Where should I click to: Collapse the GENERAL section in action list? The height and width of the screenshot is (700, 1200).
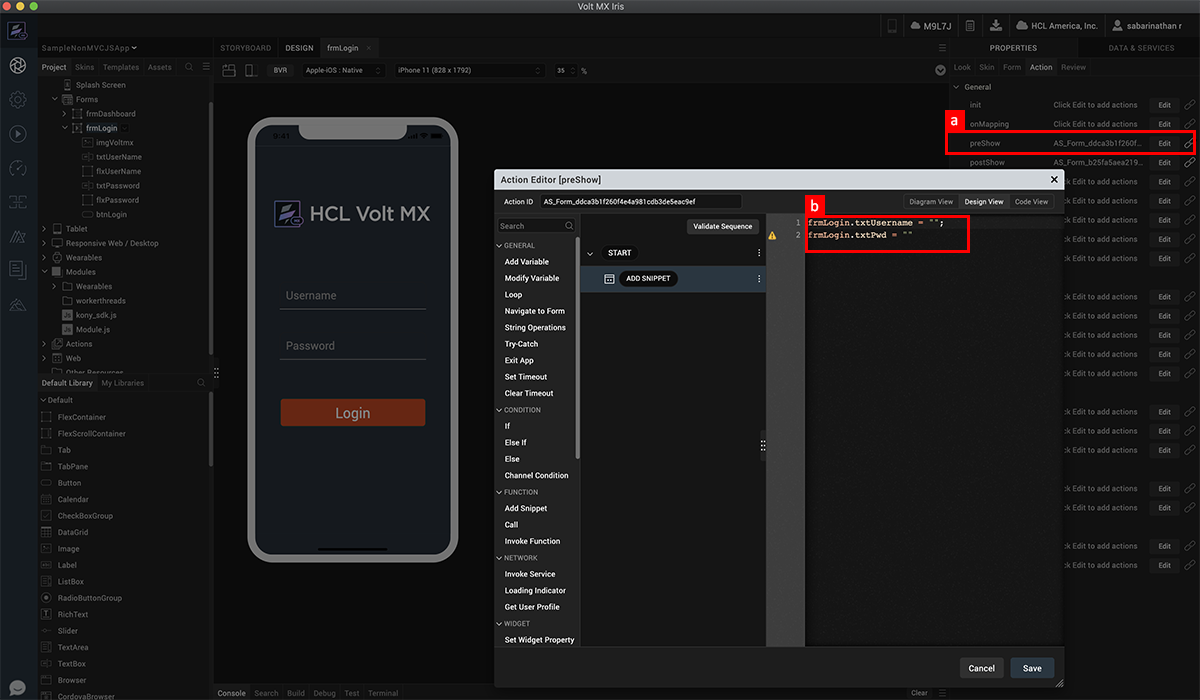[500, 245]
